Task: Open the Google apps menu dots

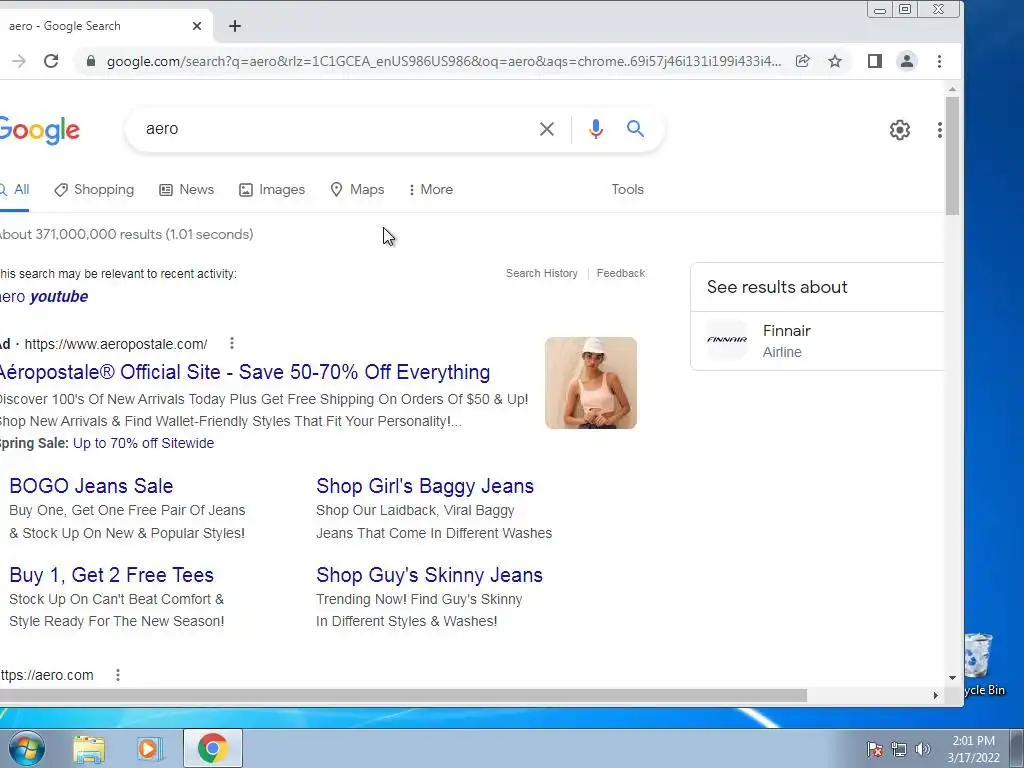Action: (940, 130)
